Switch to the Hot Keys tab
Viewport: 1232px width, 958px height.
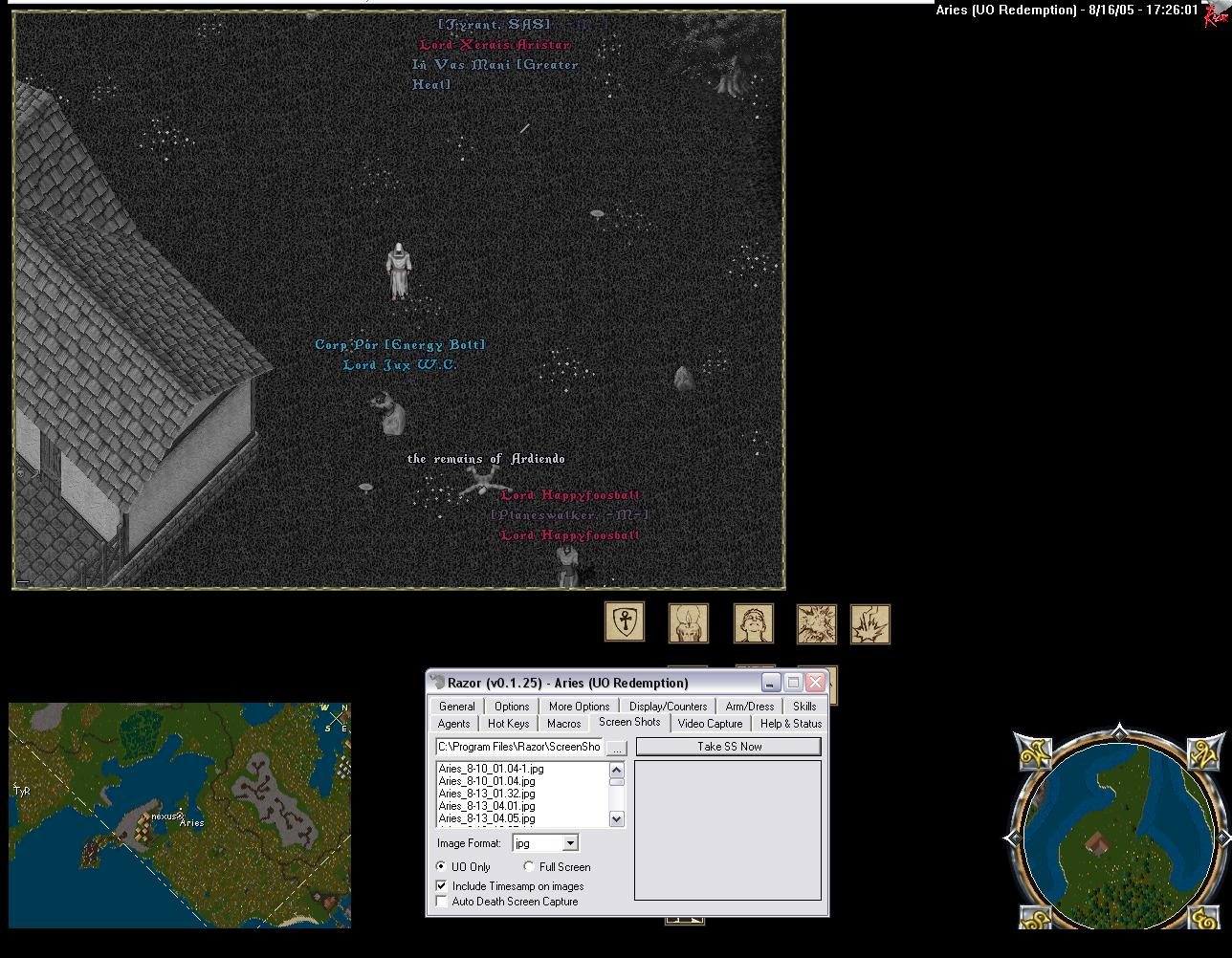(508, 724)
